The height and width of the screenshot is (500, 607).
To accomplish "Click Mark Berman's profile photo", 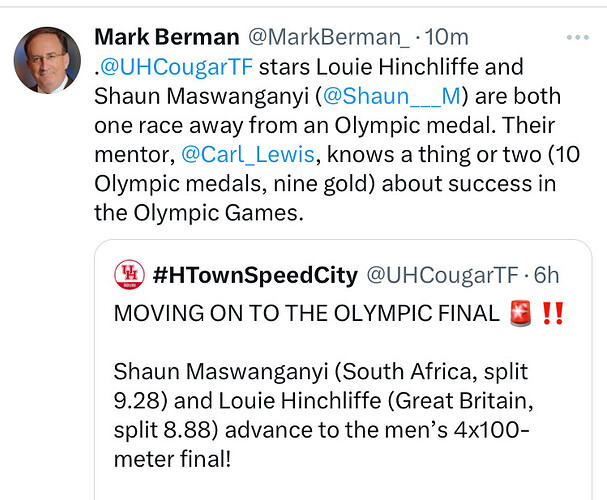I will 46,59.
